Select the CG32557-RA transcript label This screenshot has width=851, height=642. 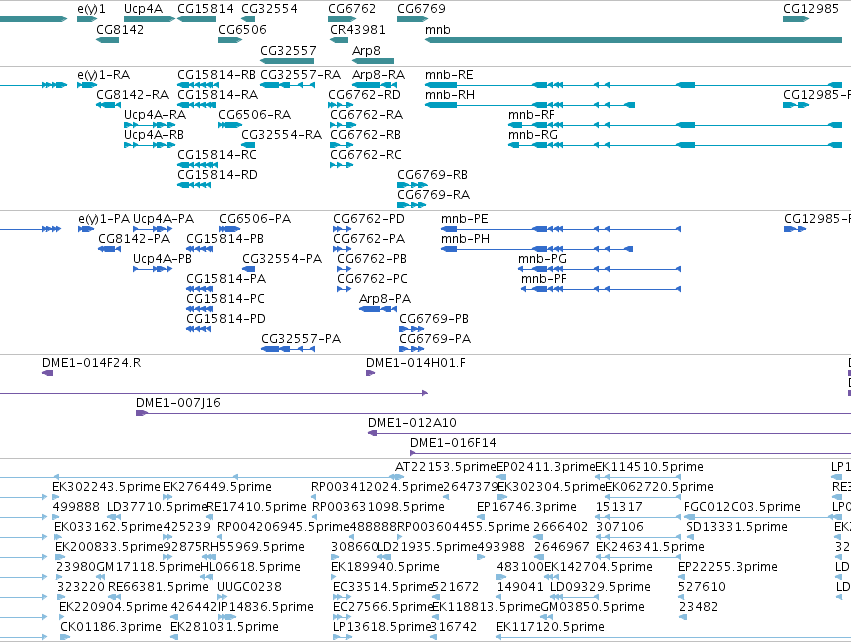(301, 74)
